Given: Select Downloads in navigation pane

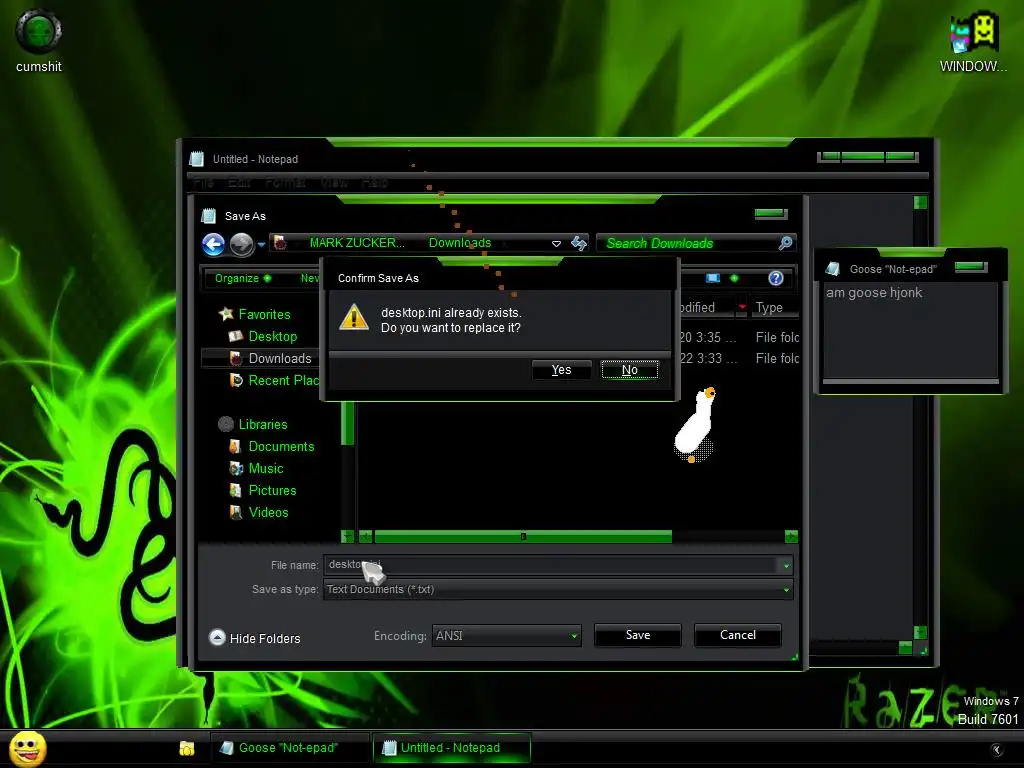Looking at the screenshot, I should [280, 359].
